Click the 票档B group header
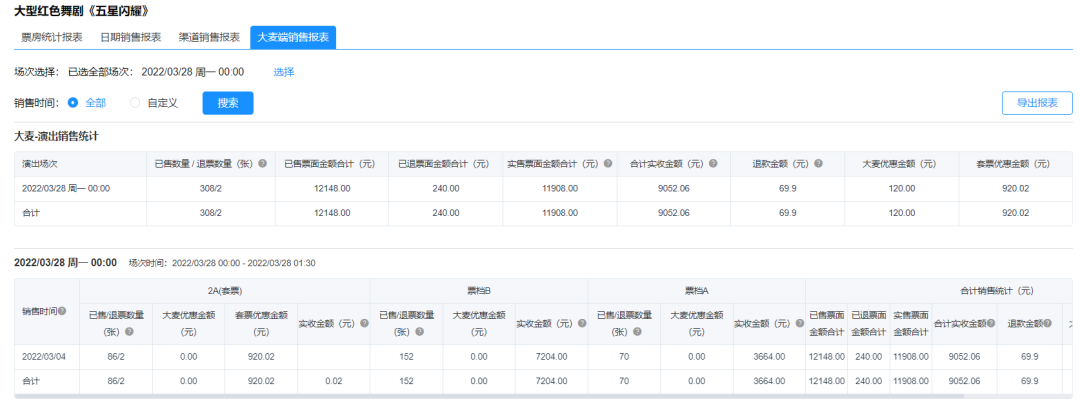 pos(479,290)
